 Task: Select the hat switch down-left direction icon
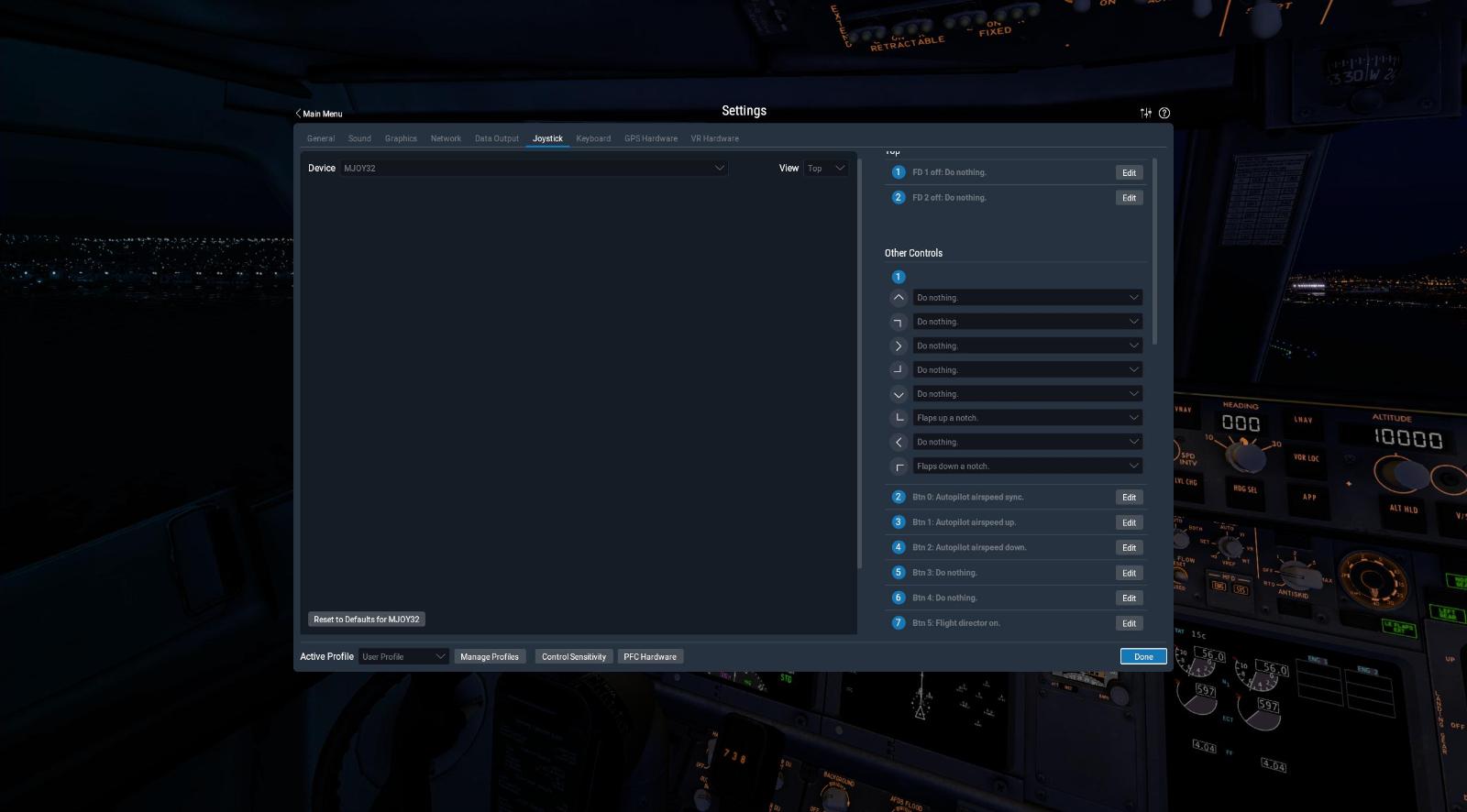pyautogui.click(x=899, y=418)
